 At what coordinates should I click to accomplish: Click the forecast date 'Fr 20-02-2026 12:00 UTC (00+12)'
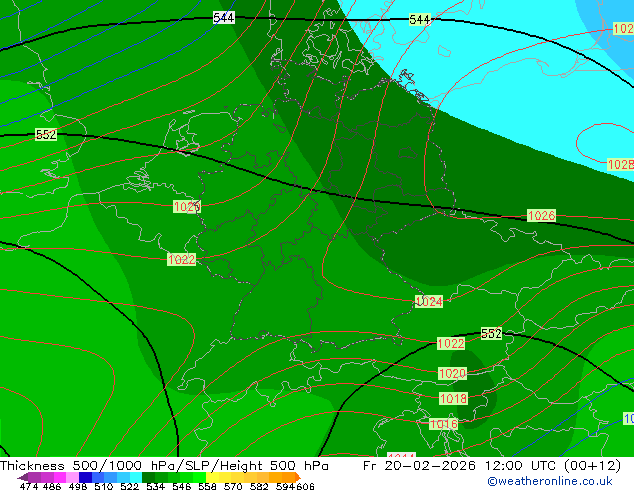(x=492, y=466)
